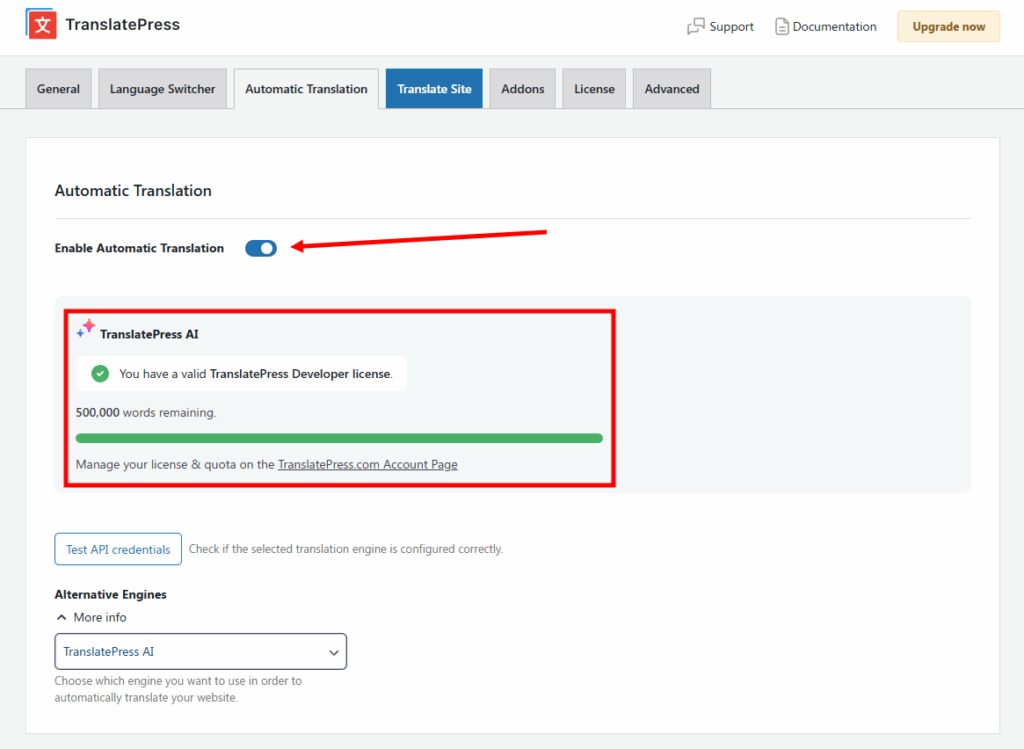
Task: Click the Documentation page icon
Action: pos(781,27)
